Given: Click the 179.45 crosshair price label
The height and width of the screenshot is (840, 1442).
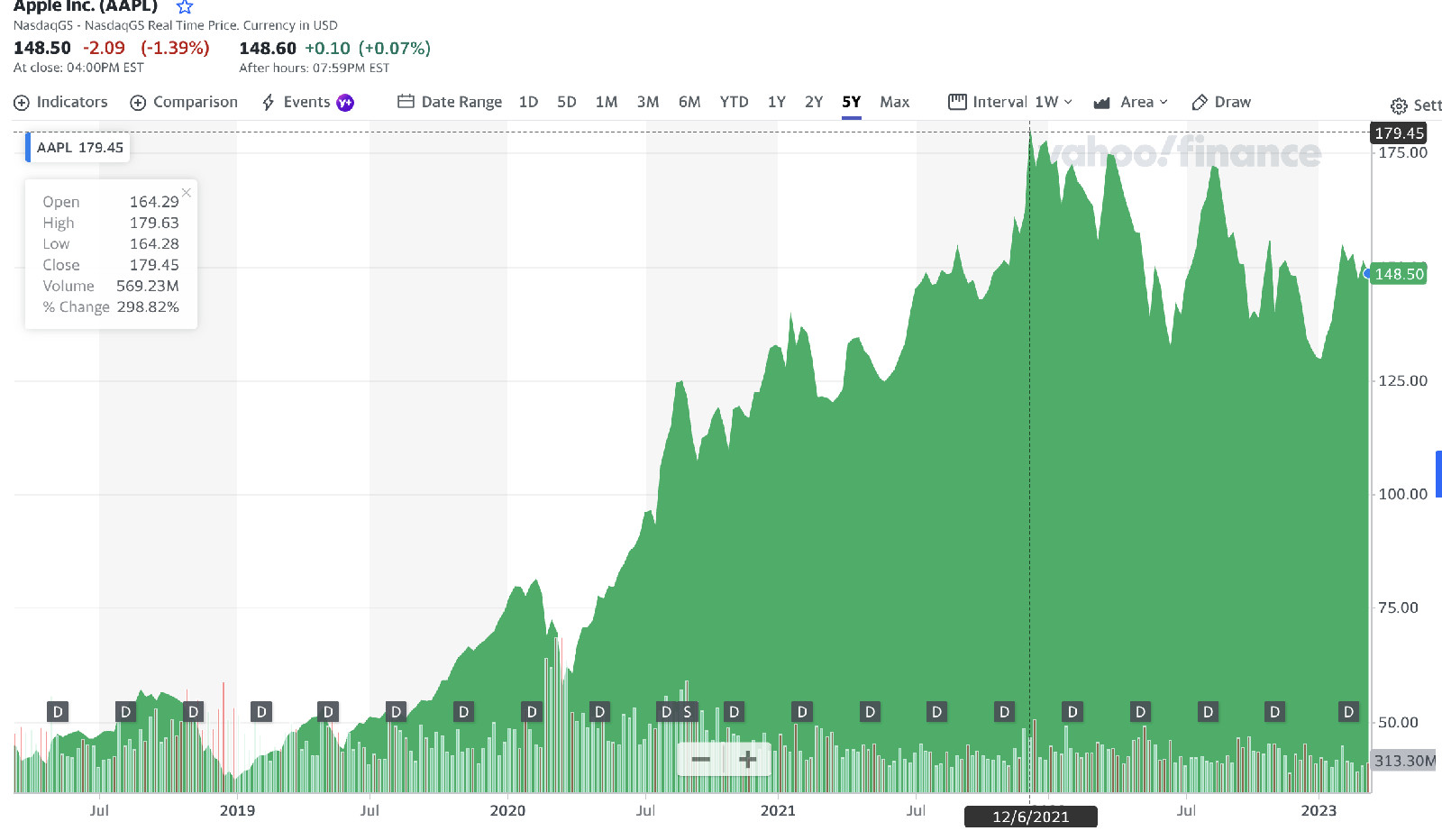Looking at the screenshot, I should coord(1399,133).
